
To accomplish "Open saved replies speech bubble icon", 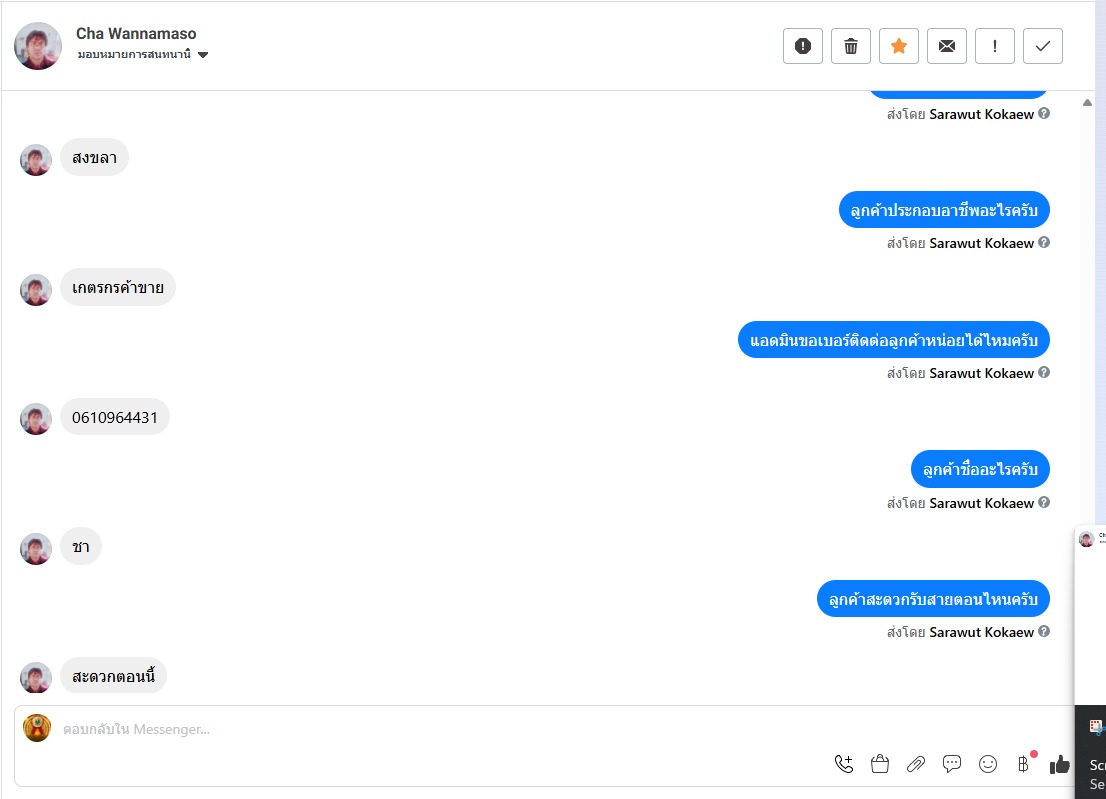I will click(952, 764).
